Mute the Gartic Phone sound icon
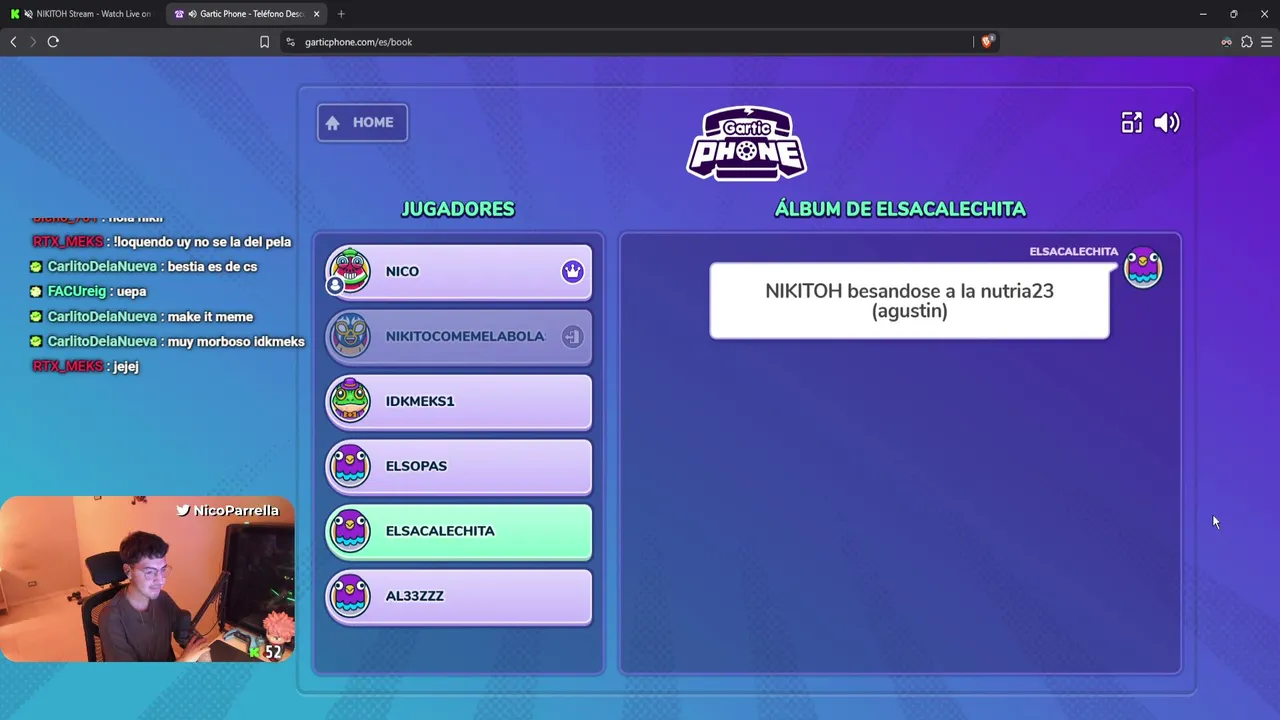 (x=1167, y=122)
